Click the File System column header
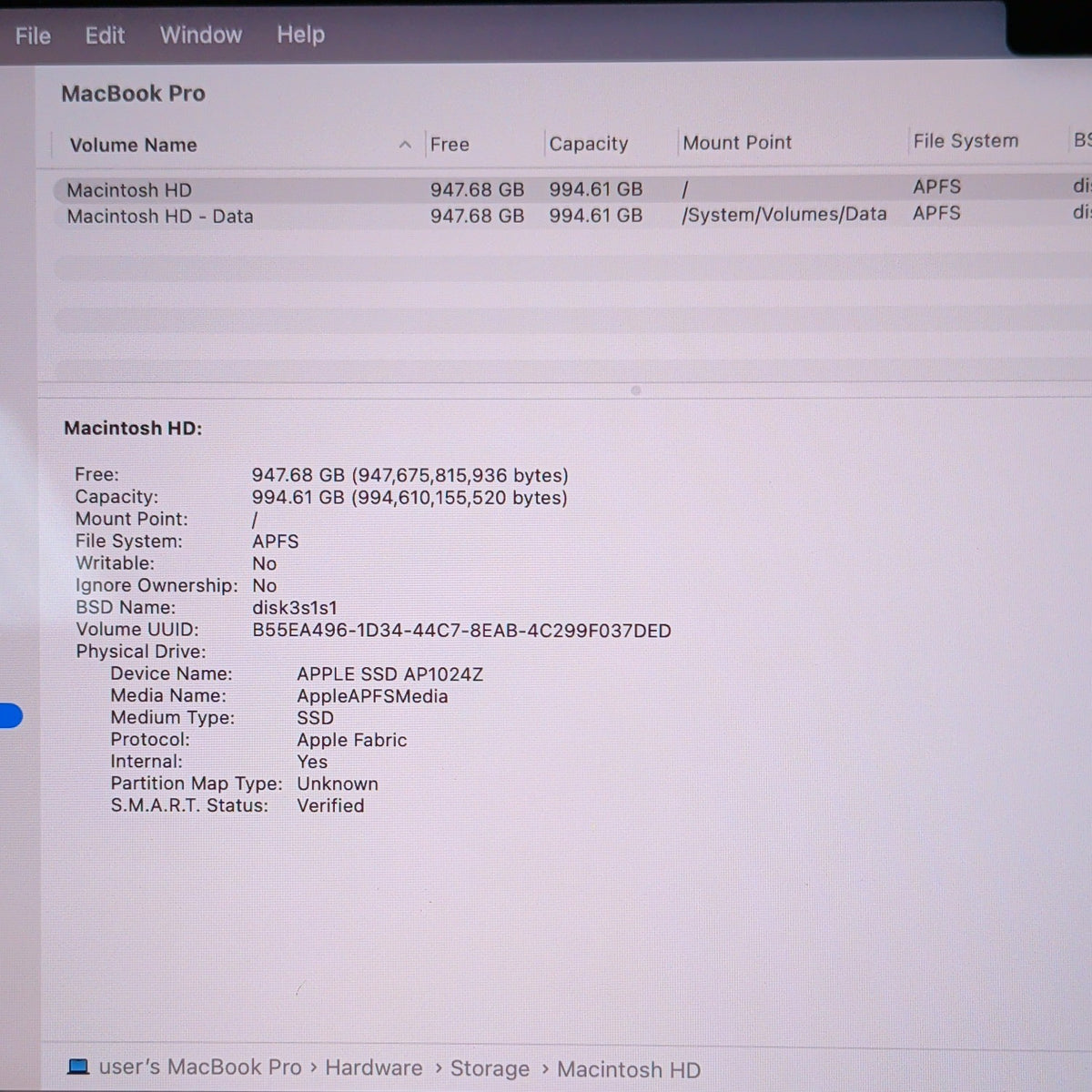Image resolution: width=1092 pixels, height=1092 pixels. (x=966, y=141)
